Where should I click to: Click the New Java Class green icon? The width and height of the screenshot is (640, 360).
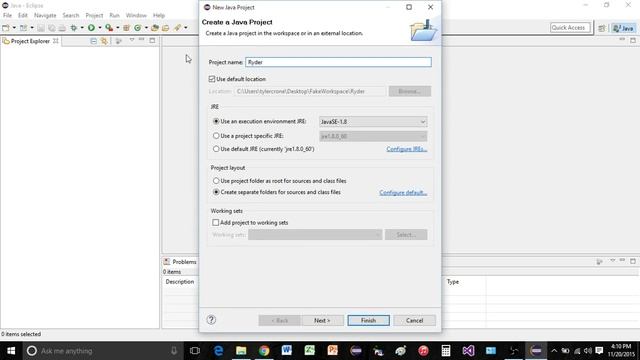click(x=138, y=28)
